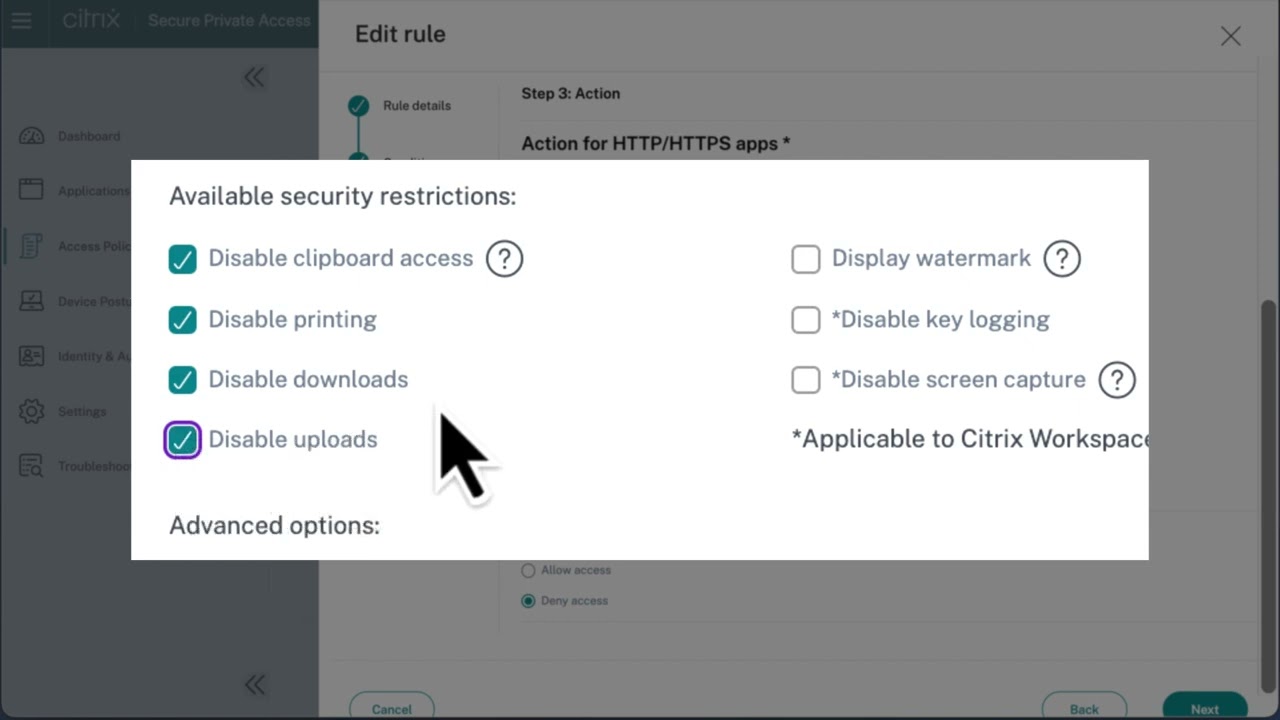View help for Disable clipboard access

(x=504, y=258)
